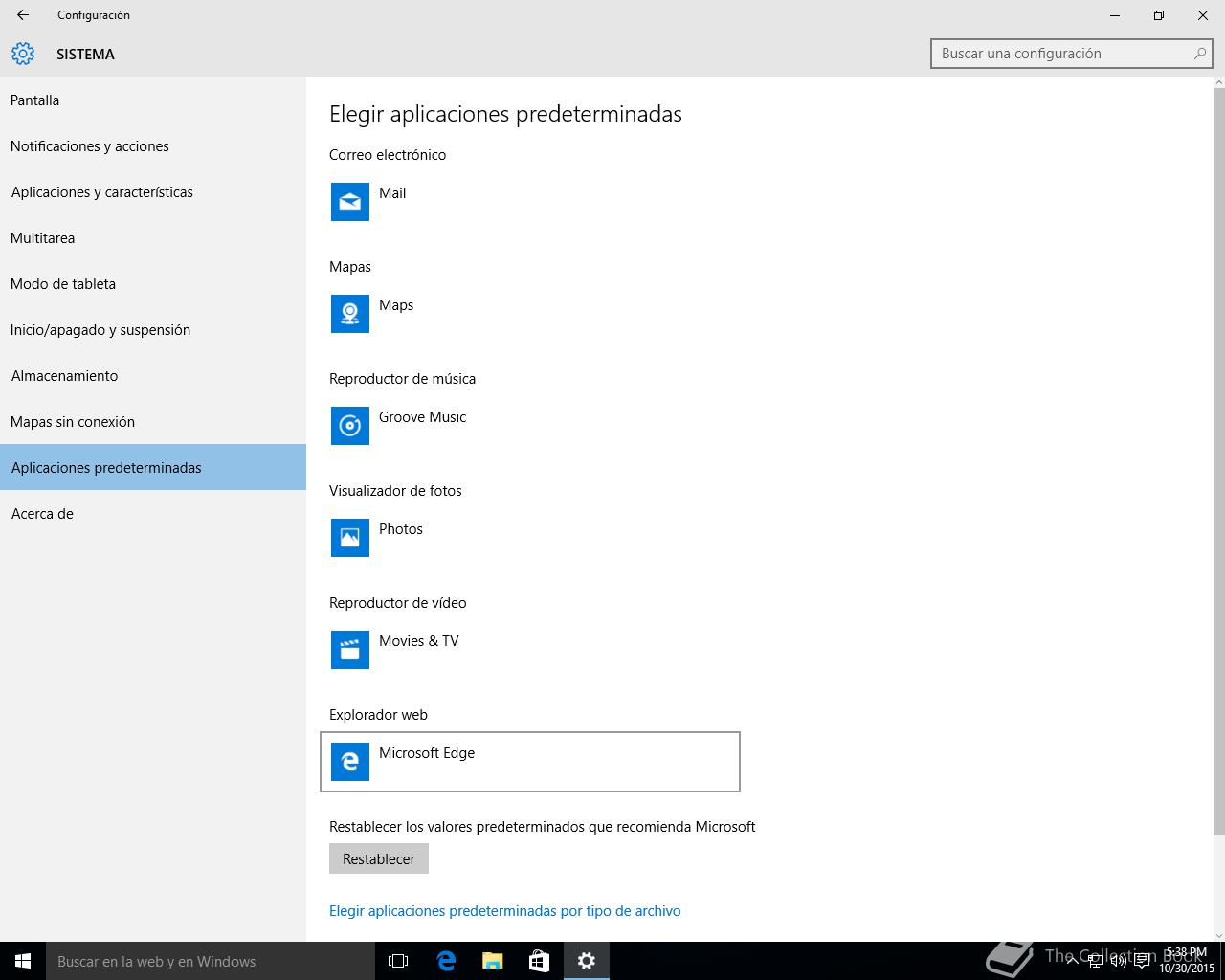Click the Buscar en la web y en Windows box
This screenshot has height=980, width=1225.
click(x=211, y=961)
